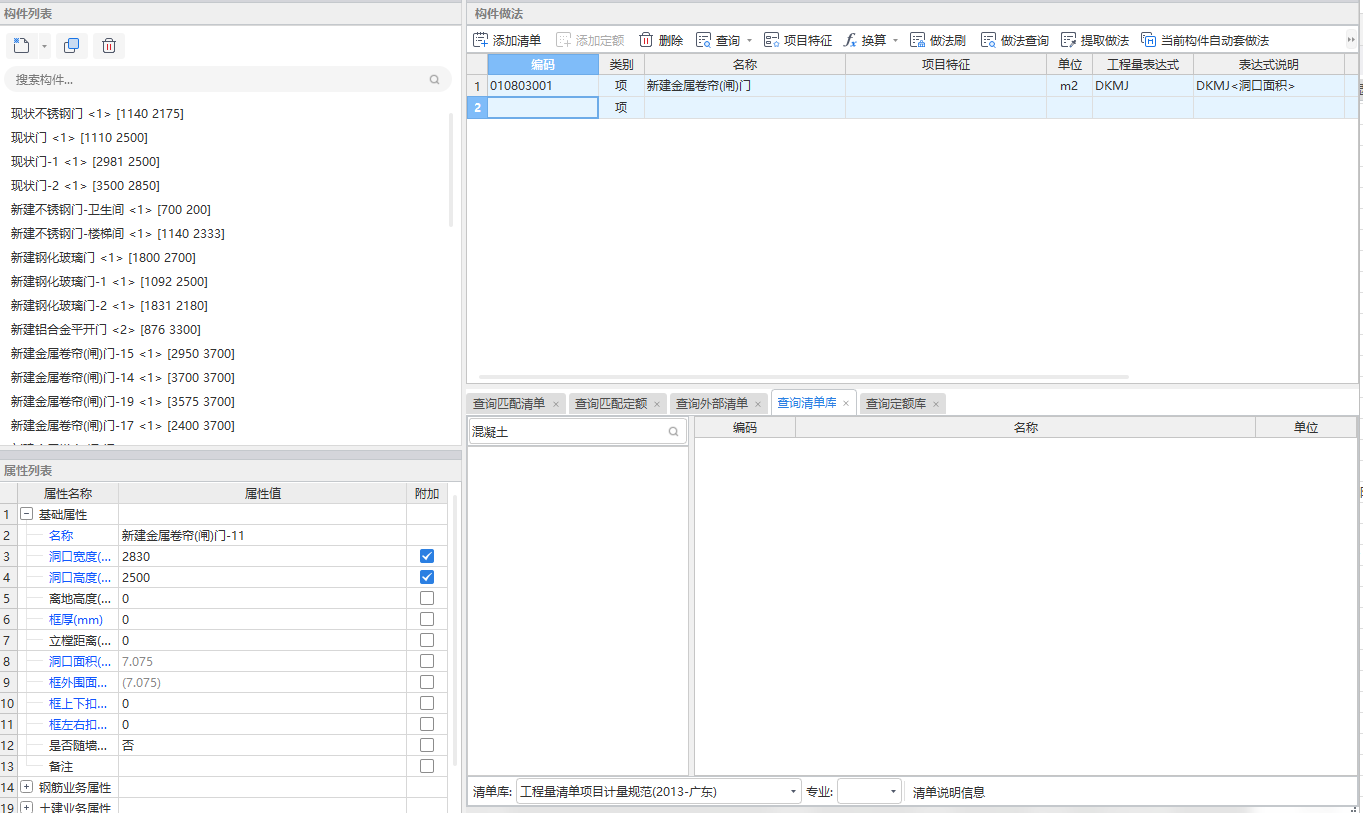This screenshot has width=1363, height=813.
Task: Select component 新建不锈钢门-卫生间
Action: 110,210
